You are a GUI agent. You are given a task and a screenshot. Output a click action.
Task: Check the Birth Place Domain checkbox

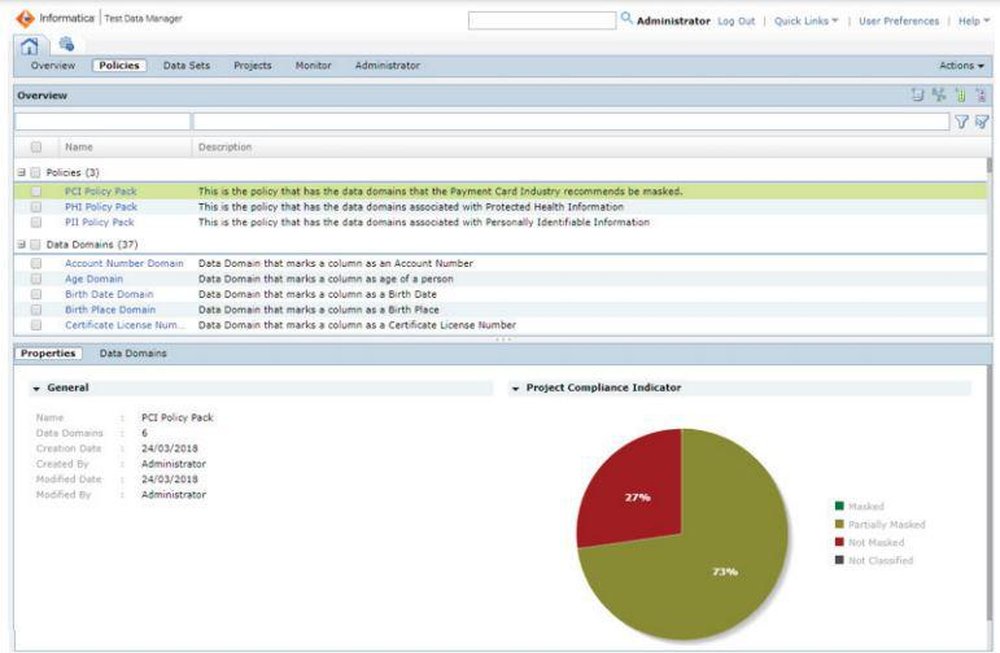[36, 309]
